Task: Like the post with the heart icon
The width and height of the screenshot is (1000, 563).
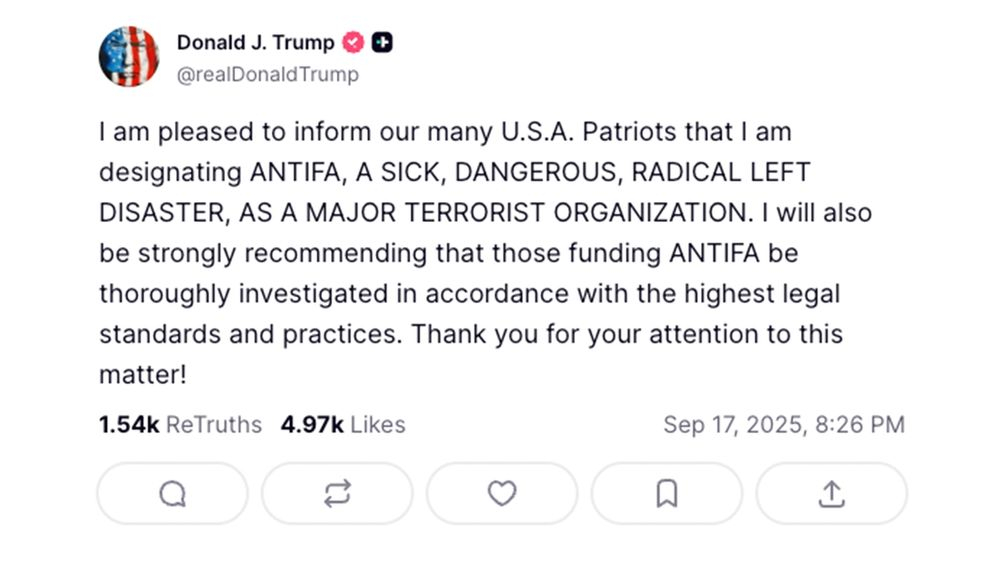Action: pyautogui.click(x=502, y=494)
